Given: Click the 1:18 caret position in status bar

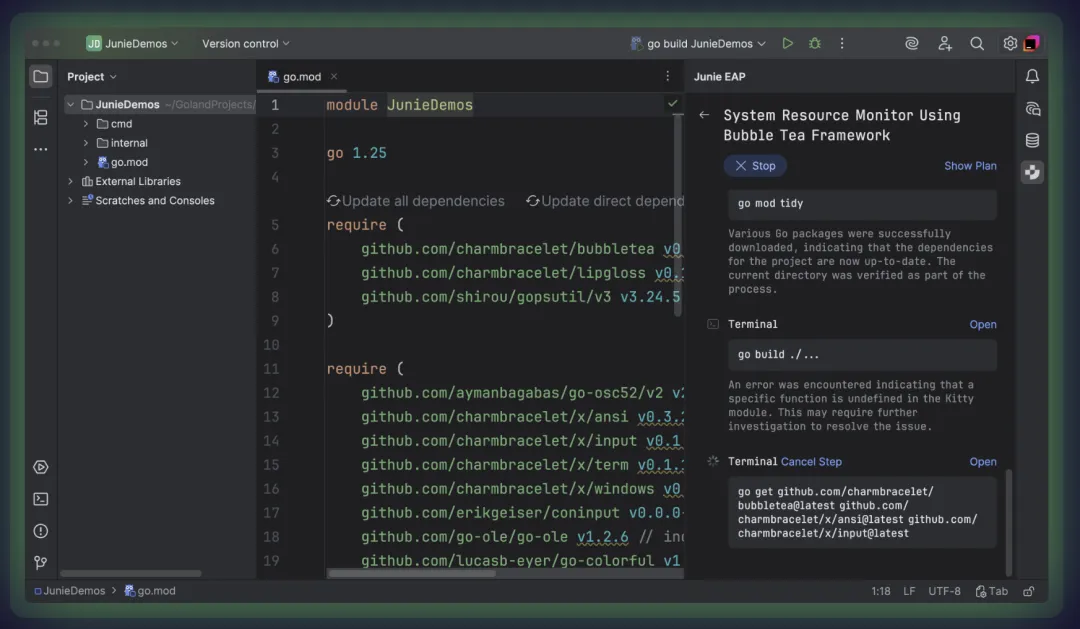Looking at the screenshot, I should coord(880,591).
